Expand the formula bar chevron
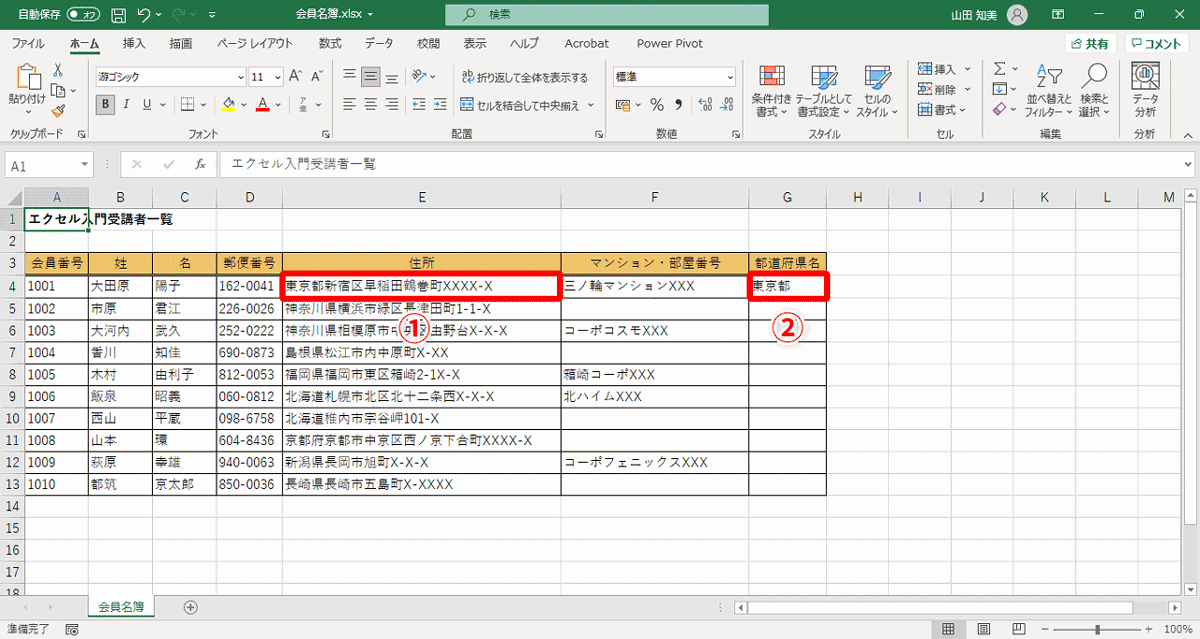The height and width of the screenshot is (639, 1200). [x=1187, y=164]
